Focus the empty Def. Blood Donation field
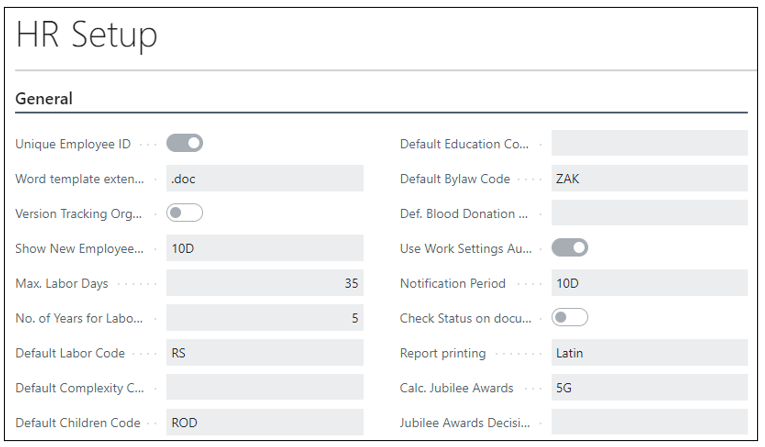Image resolution: width=765 pixels, height=447 pixels. (x=649, y=213)
